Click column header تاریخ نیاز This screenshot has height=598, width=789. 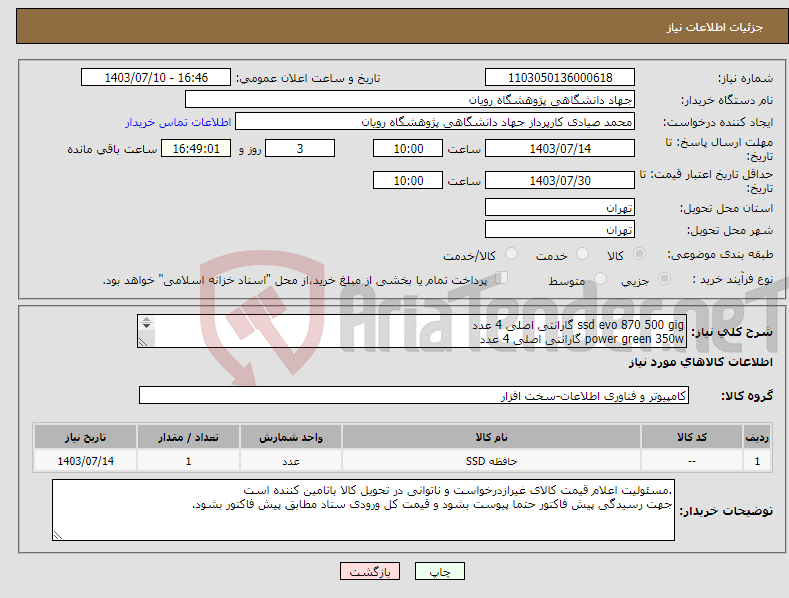pyautogui.click(x=86, y=437)
